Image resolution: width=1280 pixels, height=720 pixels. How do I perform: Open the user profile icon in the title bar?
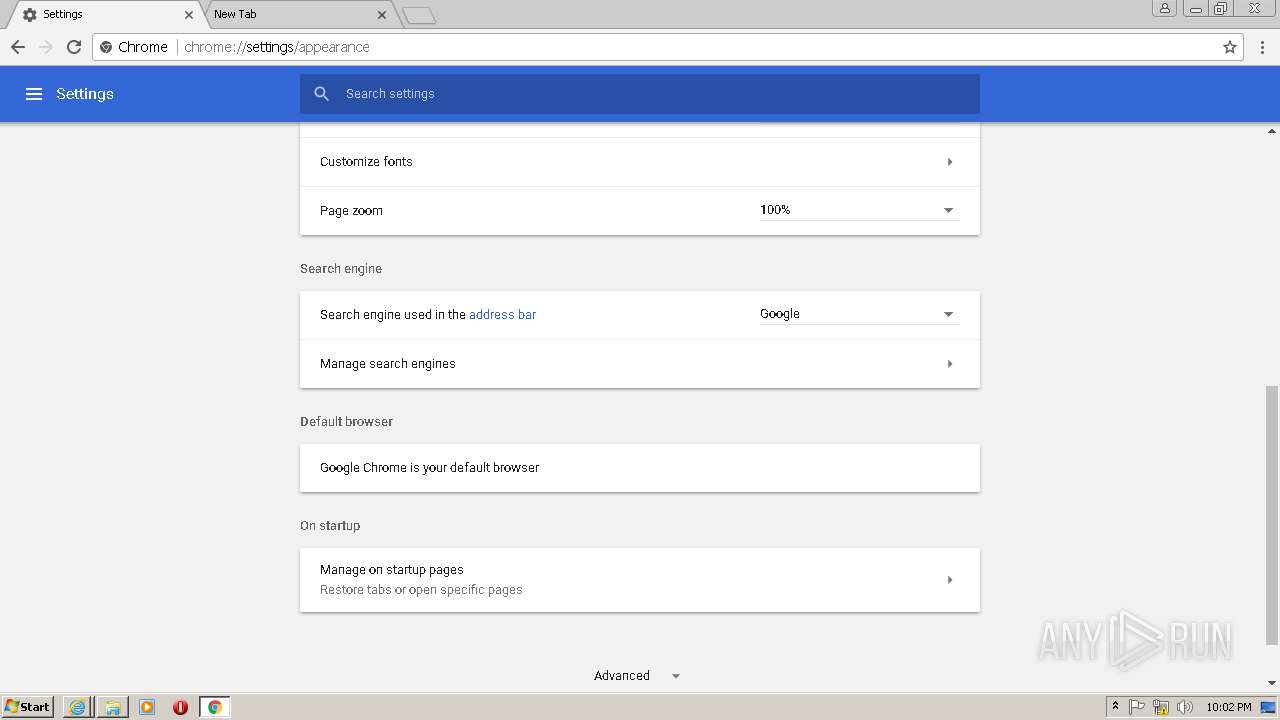[x=1164, y=8]
